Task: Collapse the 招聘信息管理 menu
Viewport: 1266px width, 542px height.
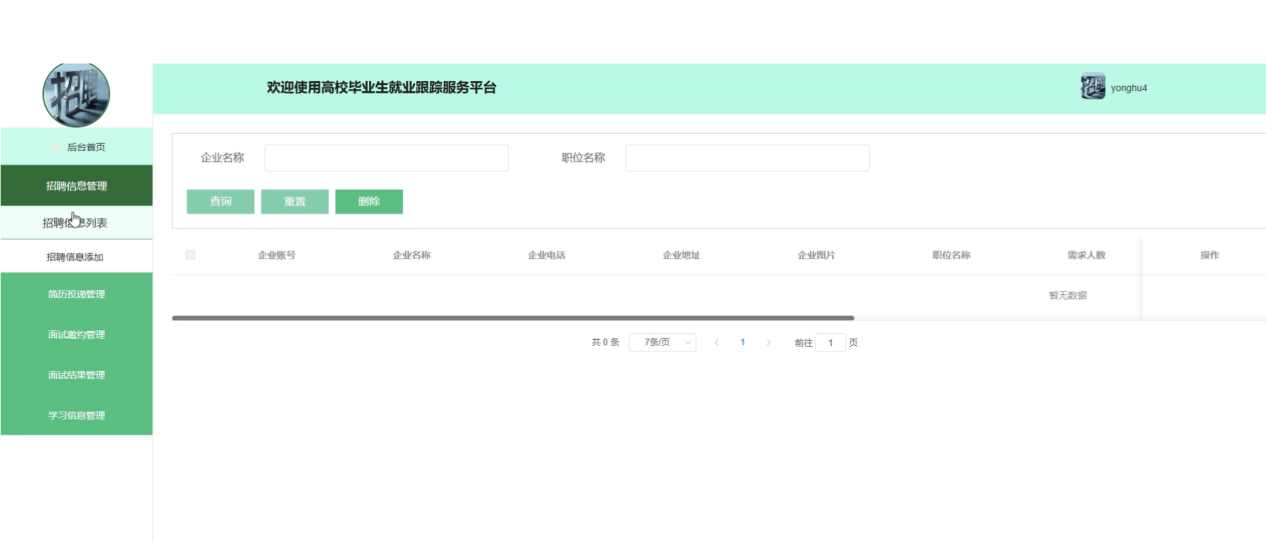Action: pos(76,186)
